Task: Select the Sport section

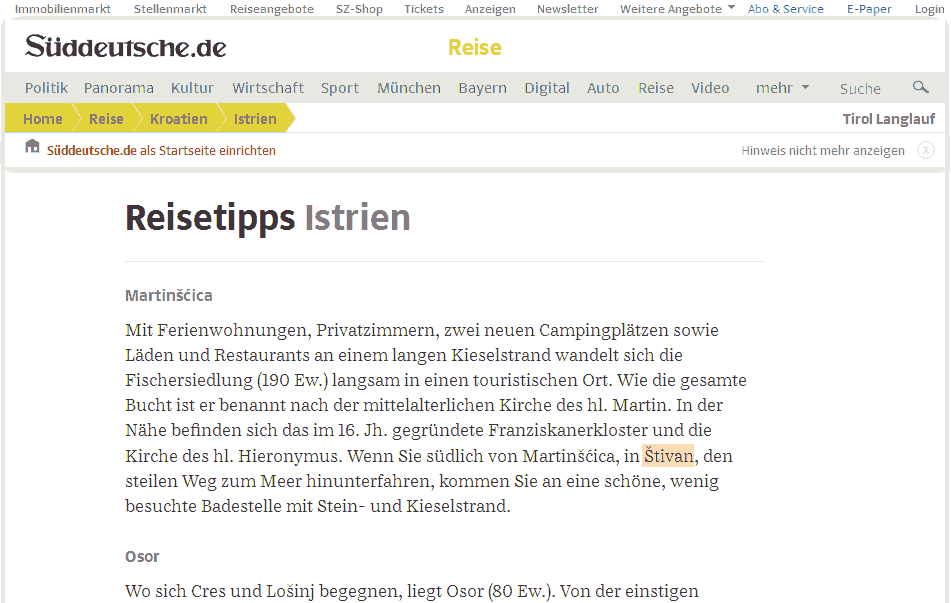Action: click(340, 88)
